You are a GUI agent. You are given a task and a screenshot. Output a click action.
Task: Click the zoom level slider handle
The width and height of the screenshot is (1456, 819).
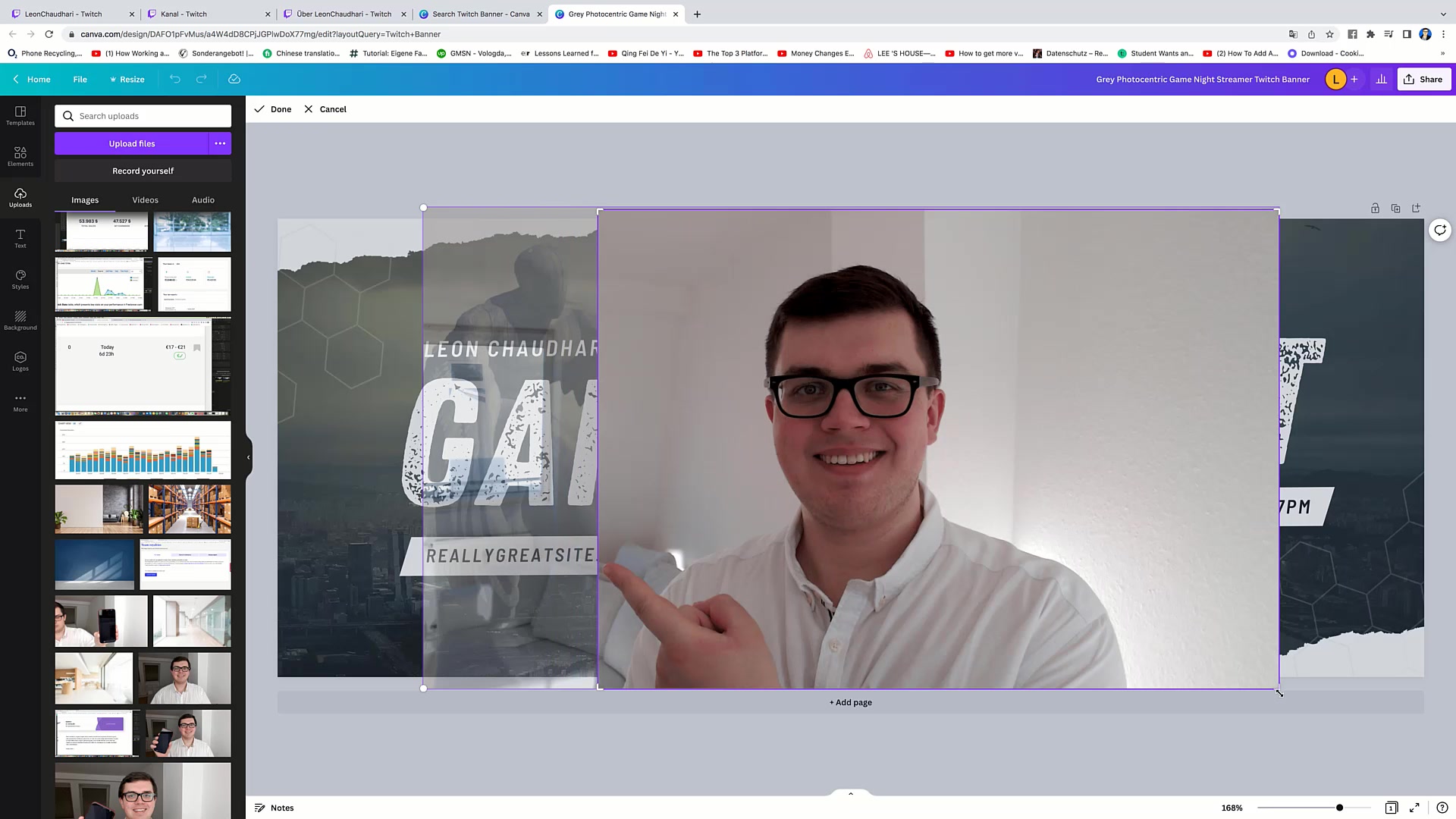(1340, 808)
